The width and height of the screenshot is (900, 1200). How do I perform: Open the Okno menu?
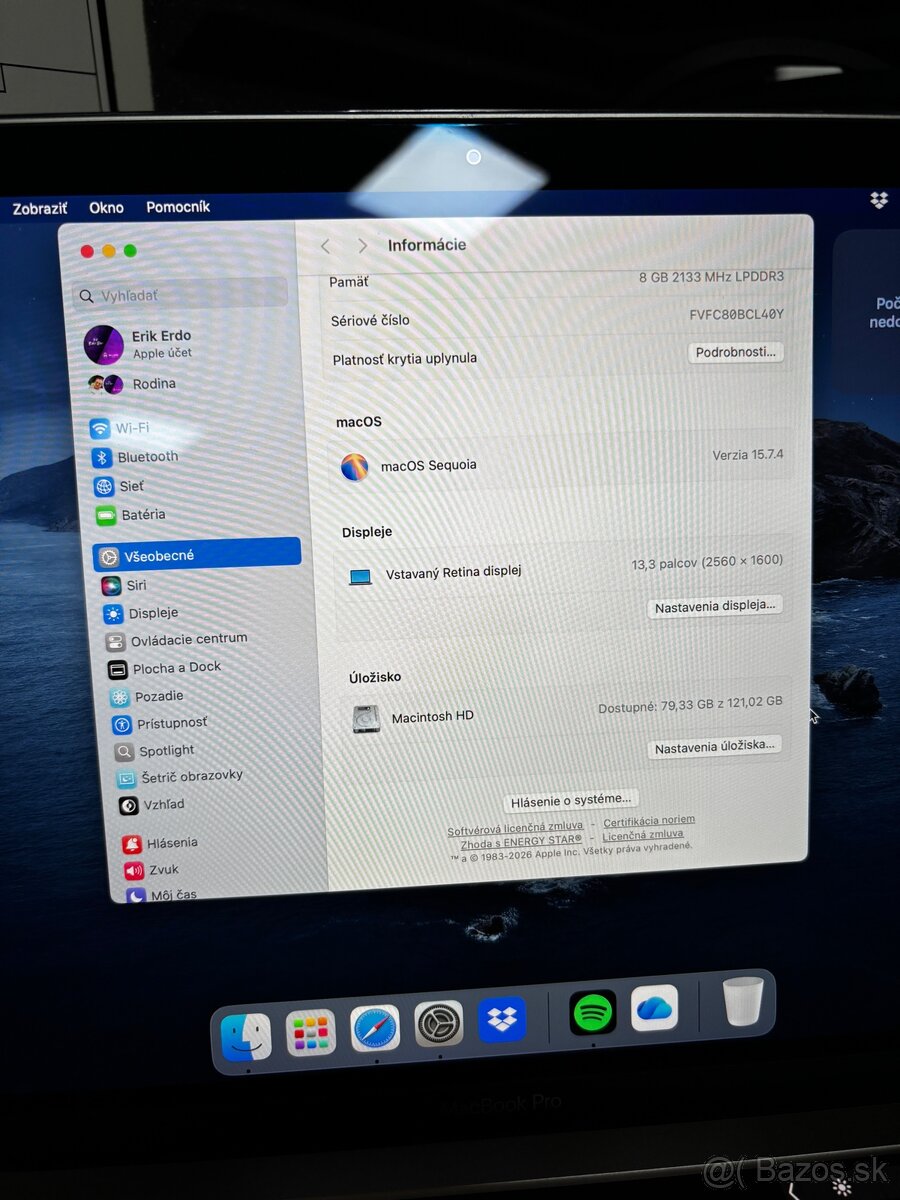pos(106,207)
